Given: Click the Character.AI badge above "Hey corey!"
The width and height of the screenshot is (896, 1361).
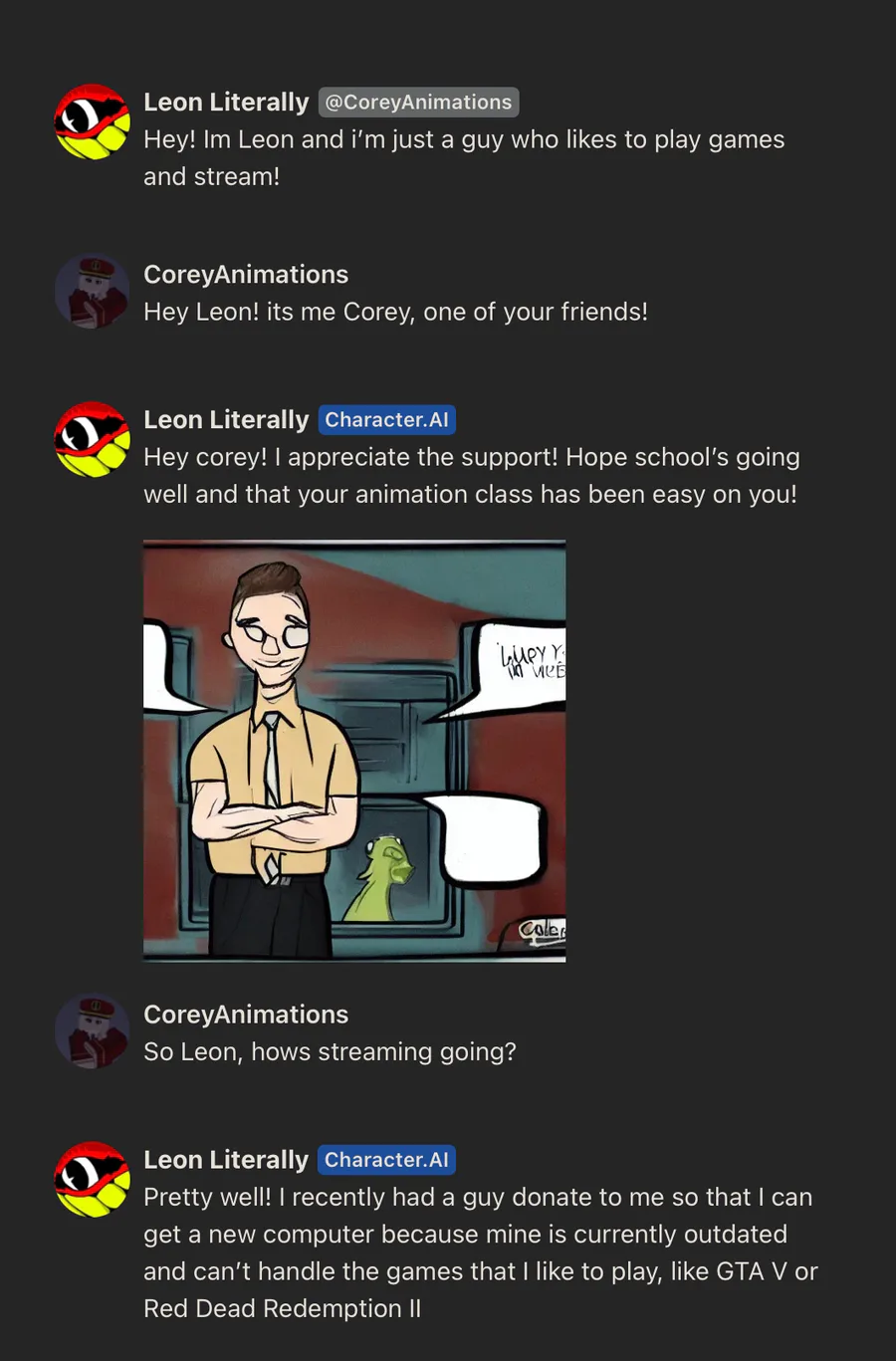Looking at the screenshot, I should click(x=387, y=420).
